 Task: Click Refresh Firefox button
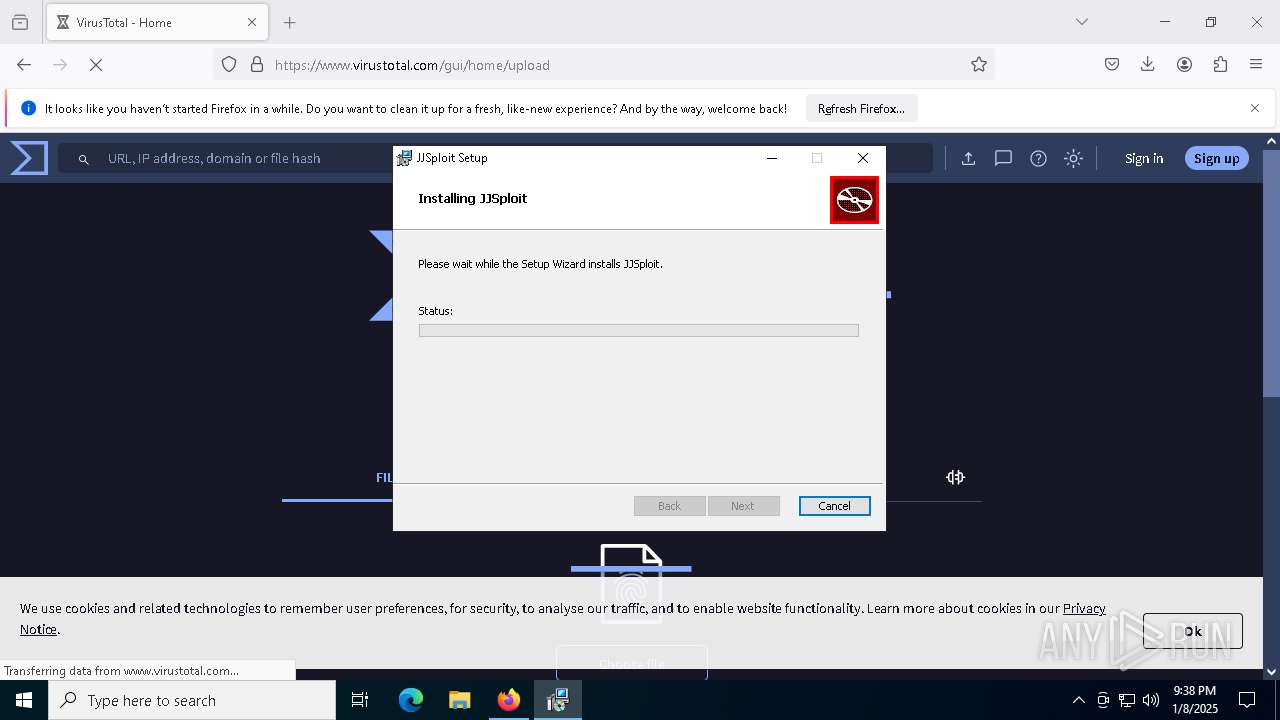[x=861, y=109]
